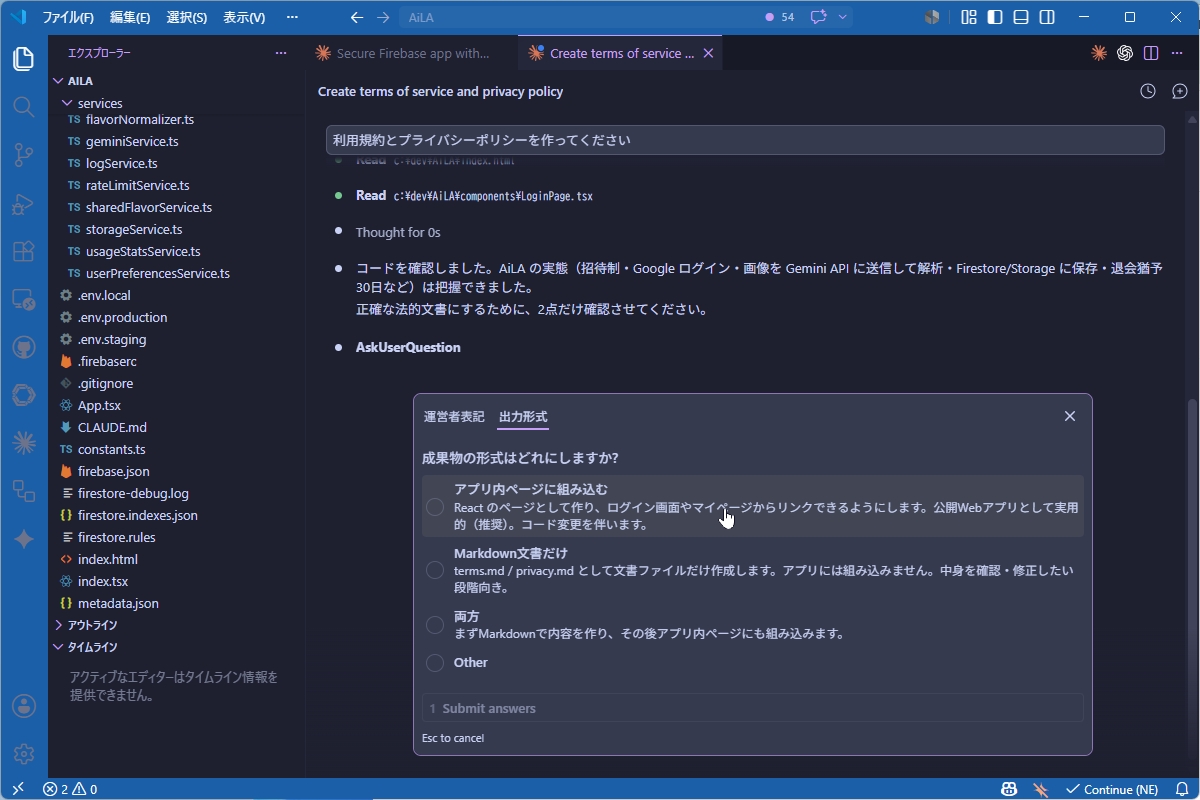Image resolution: width=1200 pixels, height=800 pixels.
Task: Click the ChatGPT icon in editor actions
Action: pos(1125,53)
